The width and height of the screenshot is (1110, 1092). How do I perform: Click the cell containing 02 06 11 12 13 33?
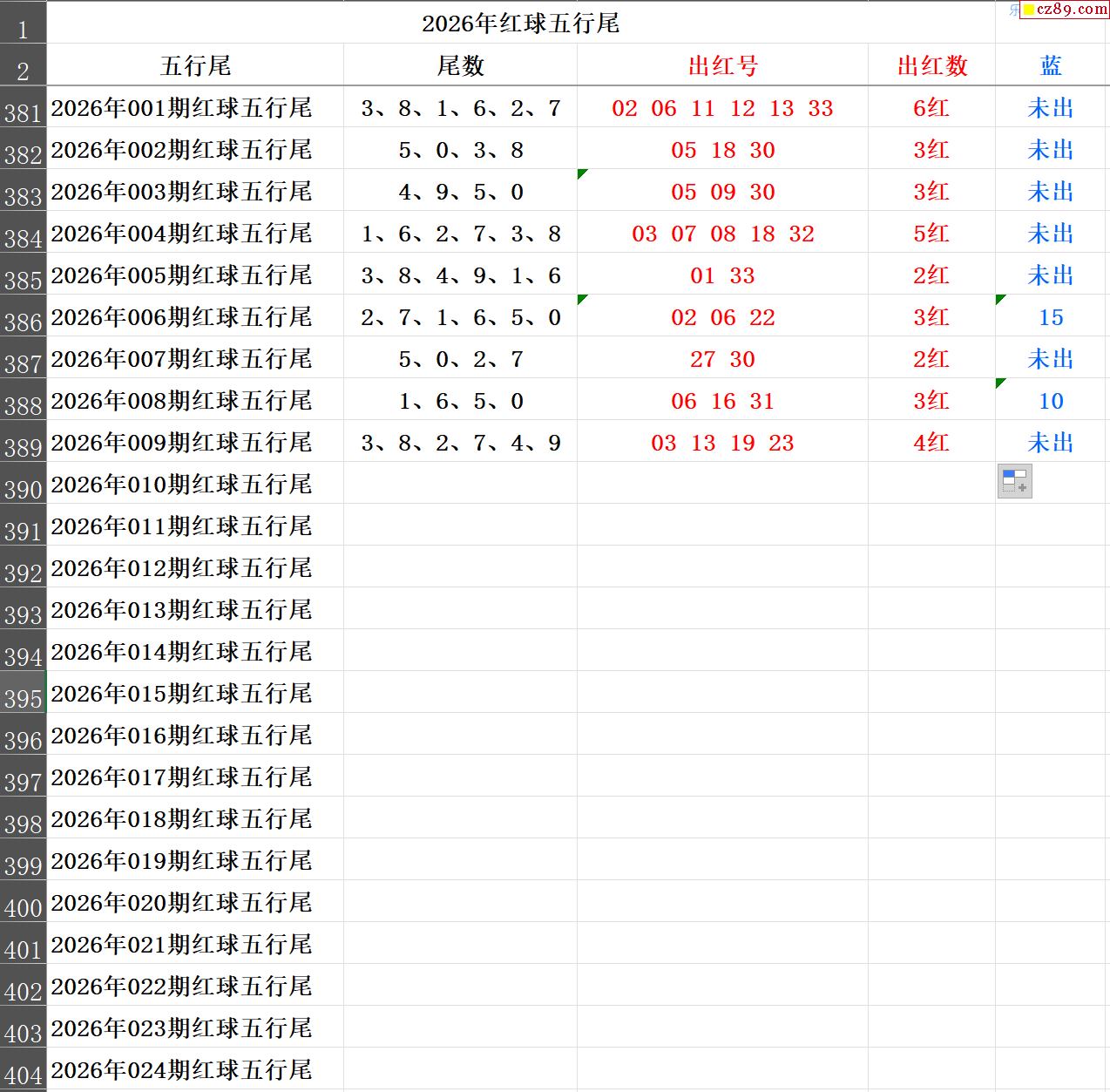722,108
